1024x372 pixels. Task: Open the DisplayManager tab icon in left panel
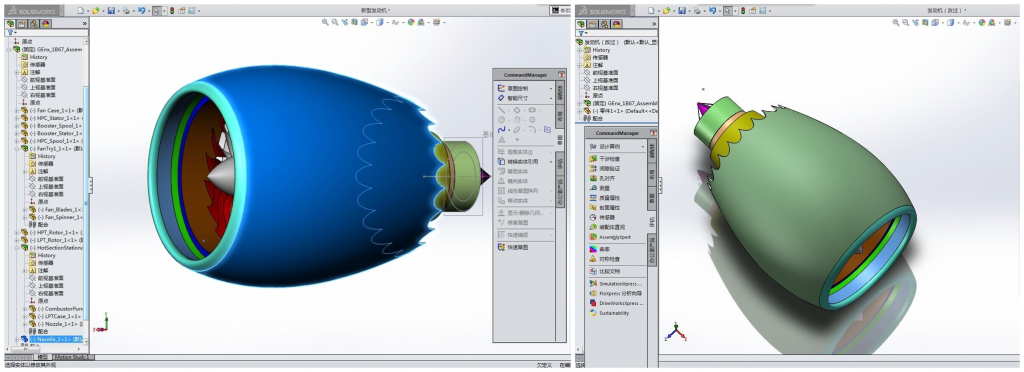(x=45, y=24)
